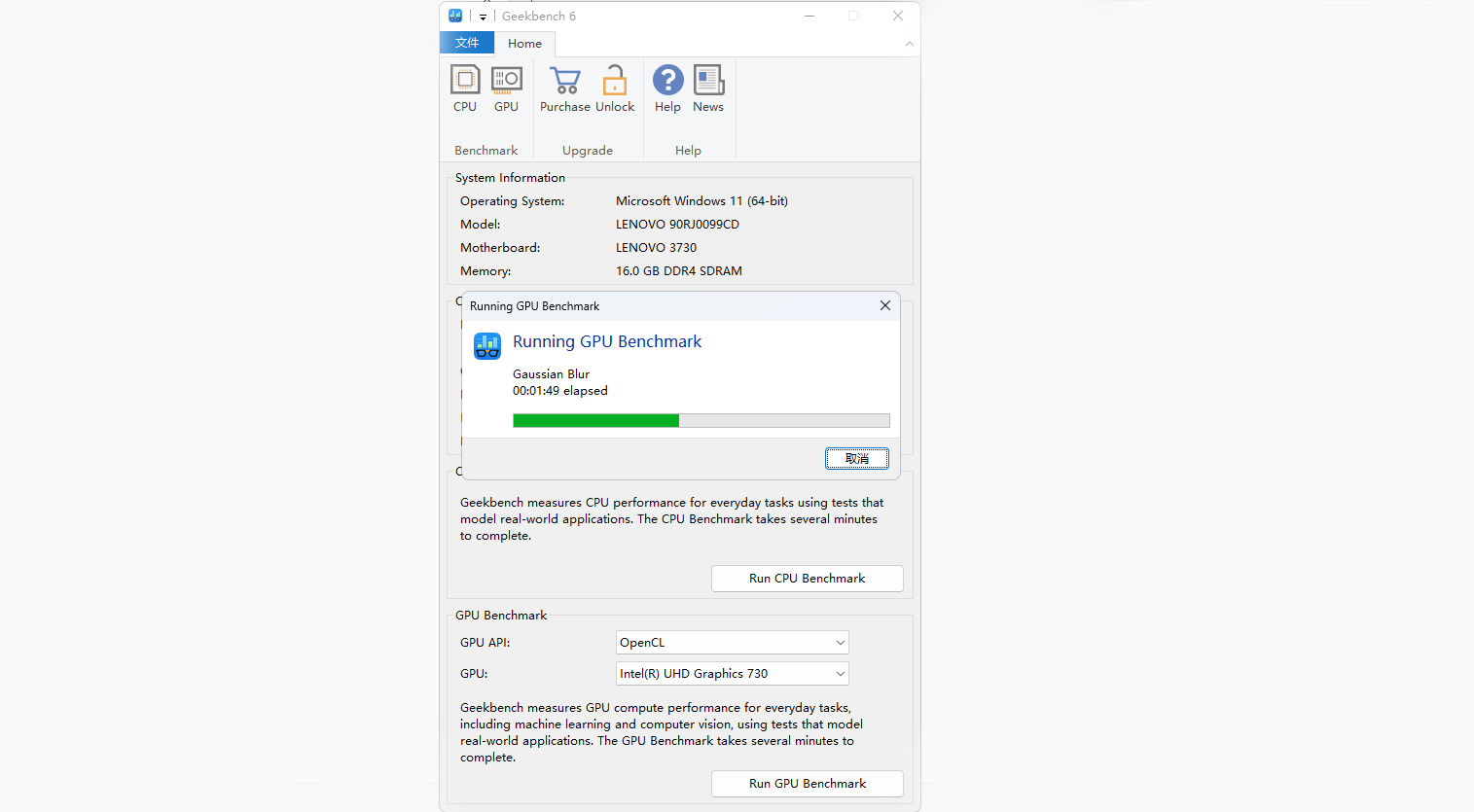1474x812 pixels.
Task: Click Geekbench app icon in title bar
Action: [455, 16]
